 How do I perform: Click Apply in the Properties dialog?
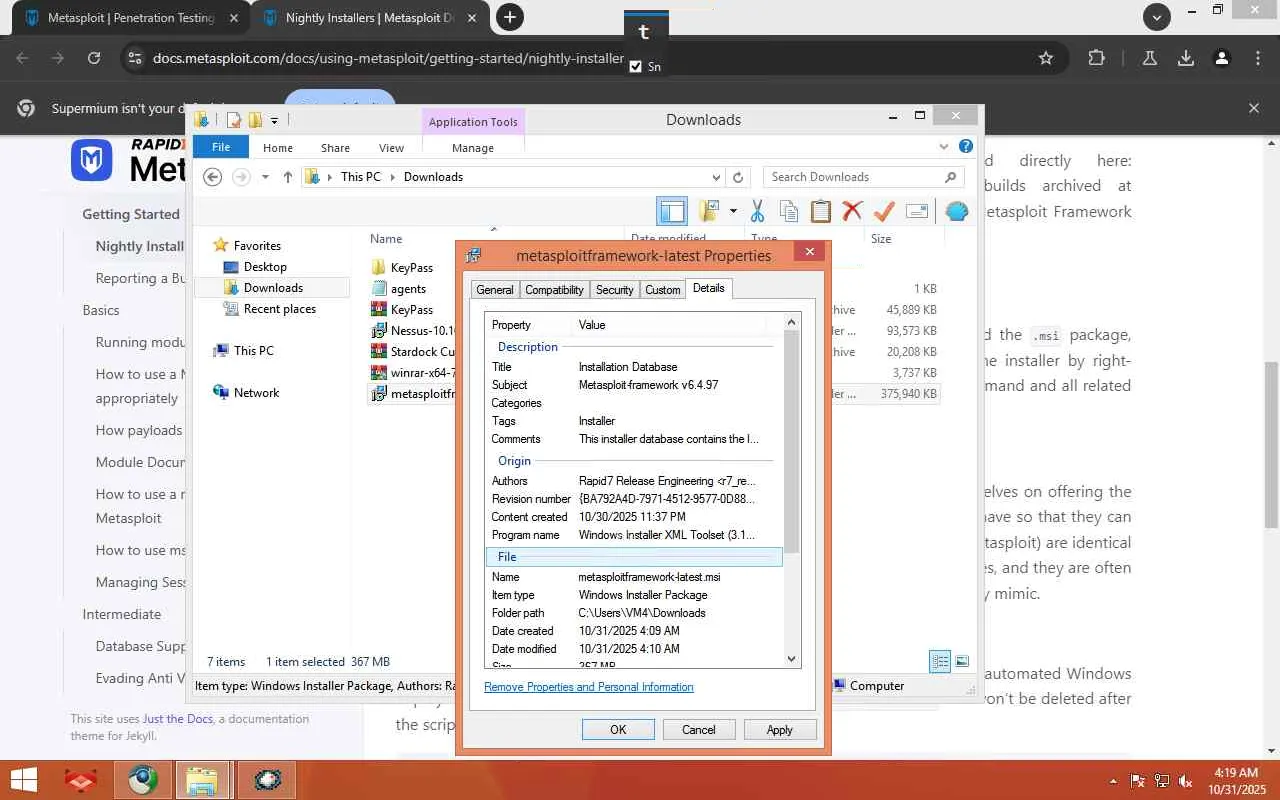(780, 730)
